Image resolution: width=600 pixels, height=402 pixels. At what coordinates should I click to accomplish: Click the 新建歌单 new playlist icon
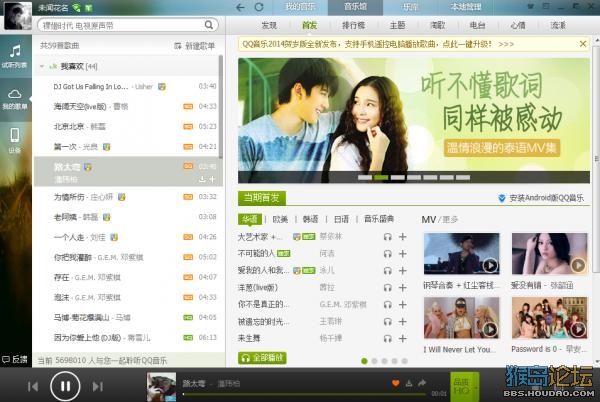pos(178,46)
